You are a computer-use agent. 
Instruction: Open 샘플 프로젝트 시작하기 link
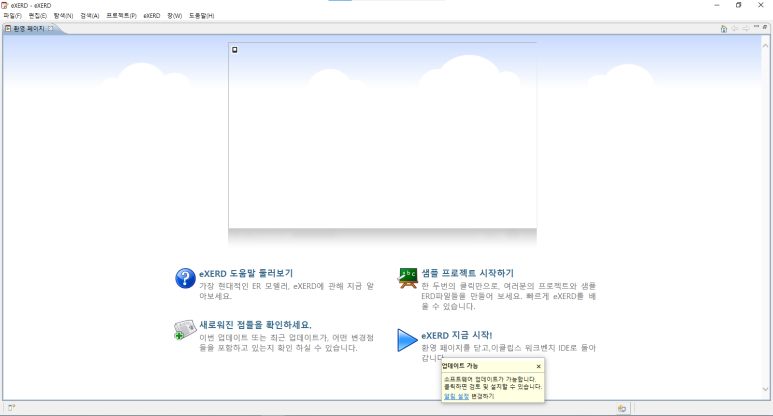point(467,273)
